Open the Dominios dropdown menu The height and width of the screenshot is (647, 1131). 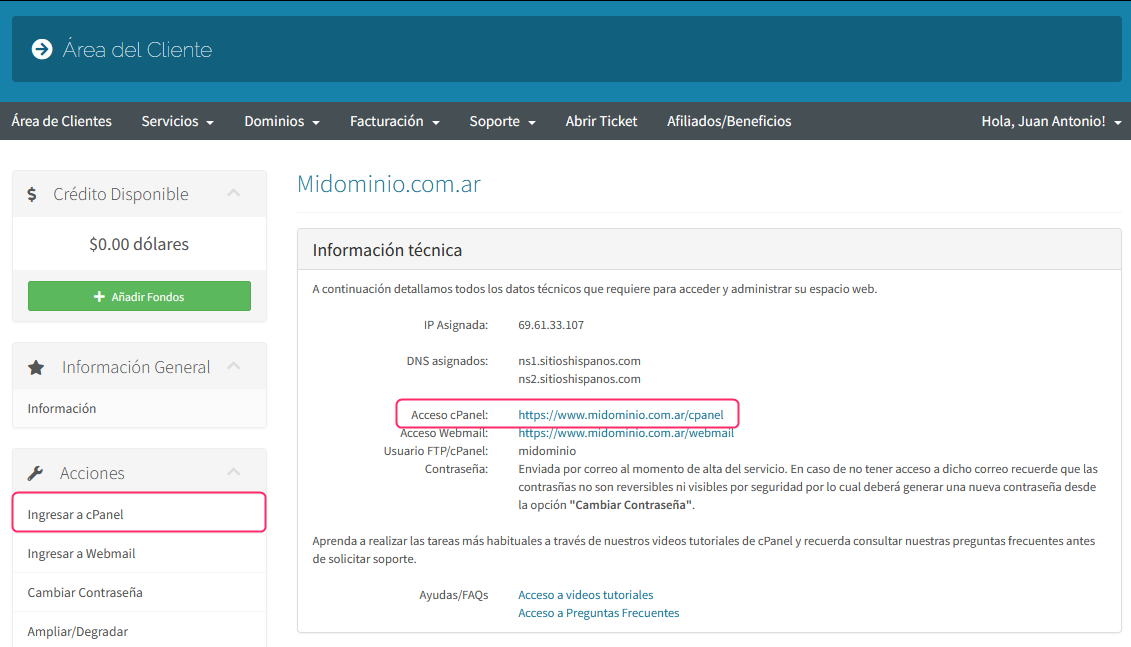[x=281, y=121]
